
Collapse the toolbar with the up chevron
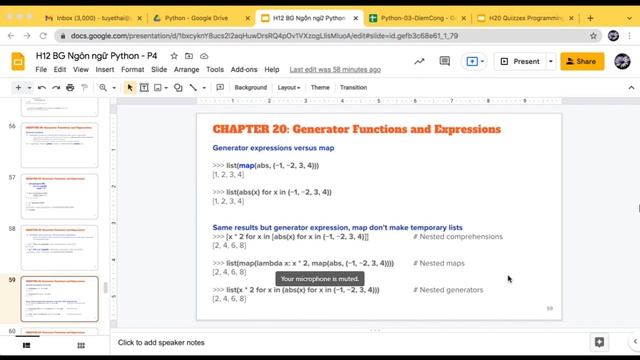coord(631,88)
